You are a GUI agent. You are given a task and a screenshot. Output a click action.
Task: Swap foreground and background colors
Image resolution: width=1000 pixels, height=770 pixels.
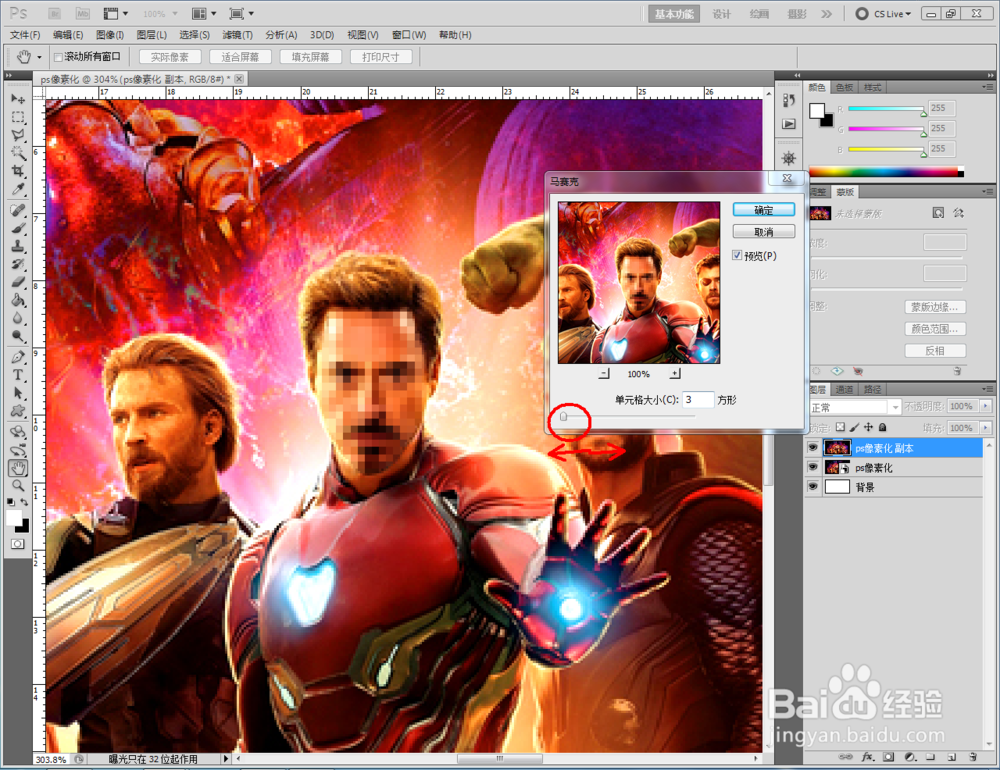click(24, 502)
